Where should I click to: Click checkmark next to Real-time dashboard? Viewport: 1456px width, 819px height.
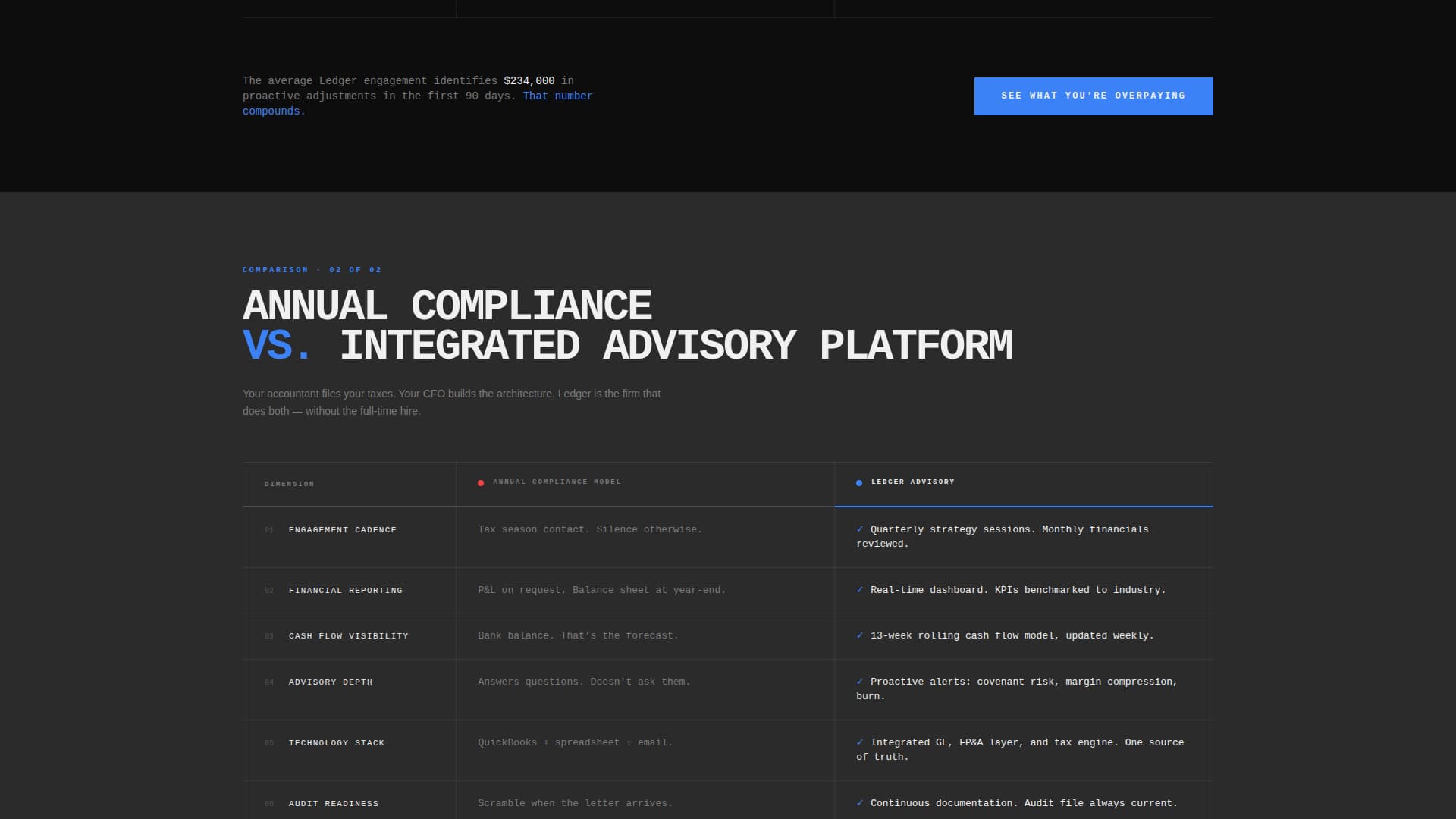coord(860,590)
